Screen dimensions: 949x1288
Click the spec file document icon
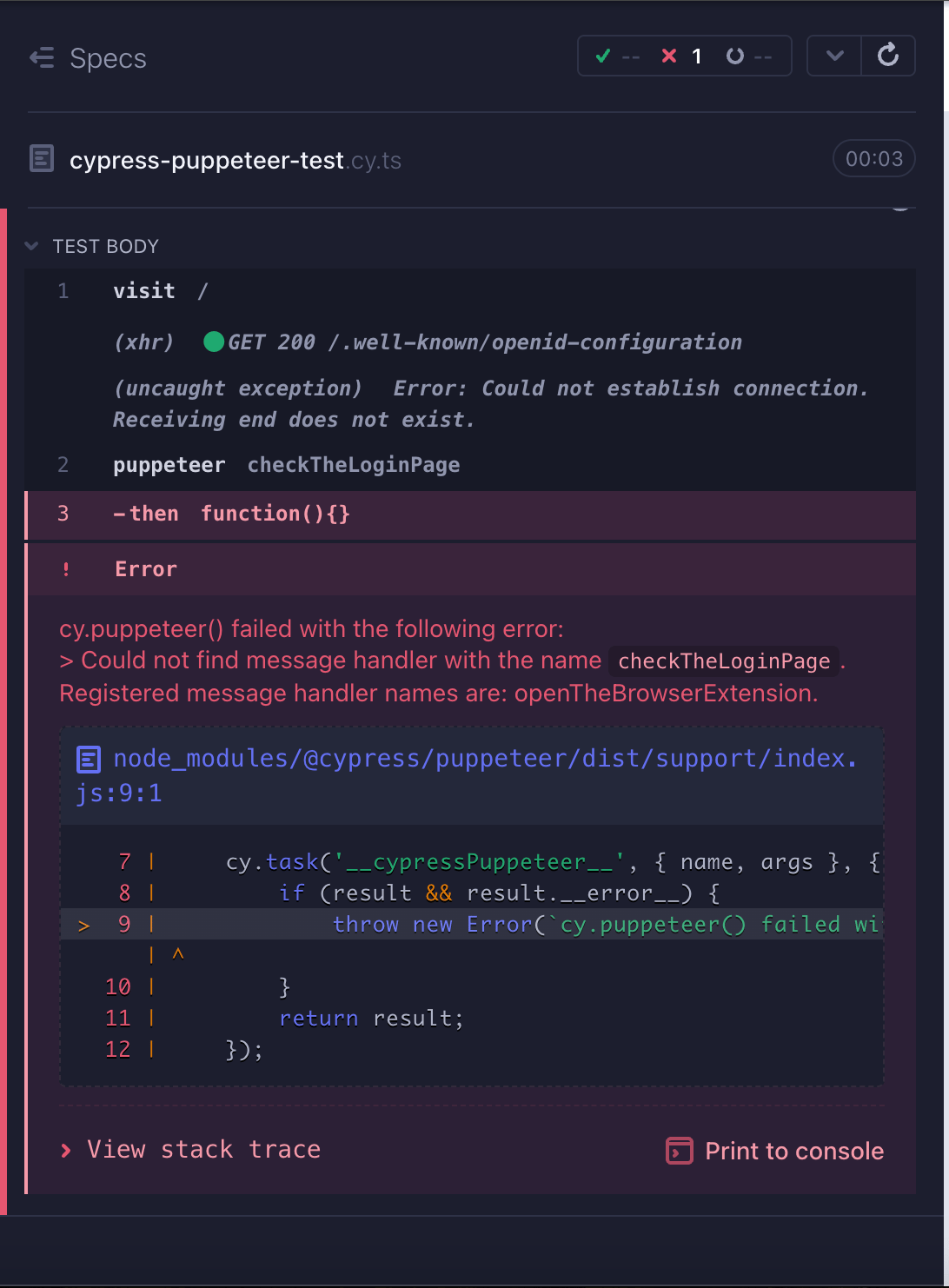tap(42, 159)
